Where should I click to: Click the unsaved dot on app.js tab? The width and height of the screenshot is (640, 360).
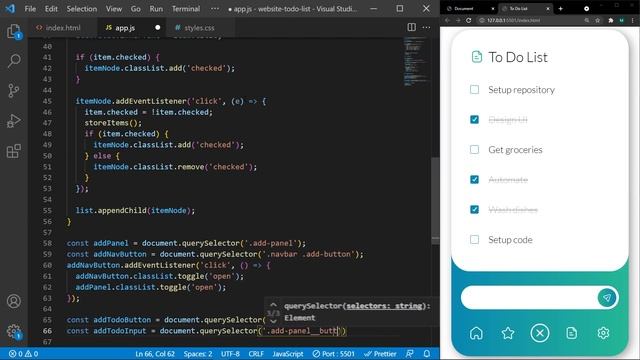click(158, 27)
